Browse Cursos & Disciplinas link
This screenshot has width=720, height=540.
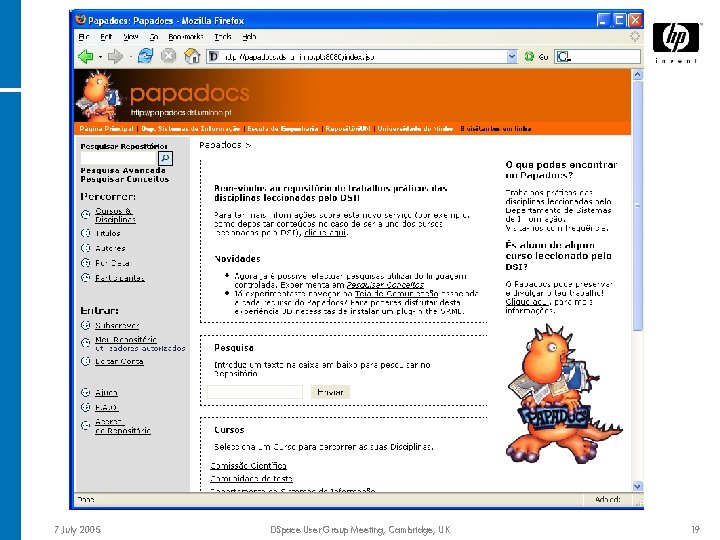pyautogui.click(x=115, y=215)
